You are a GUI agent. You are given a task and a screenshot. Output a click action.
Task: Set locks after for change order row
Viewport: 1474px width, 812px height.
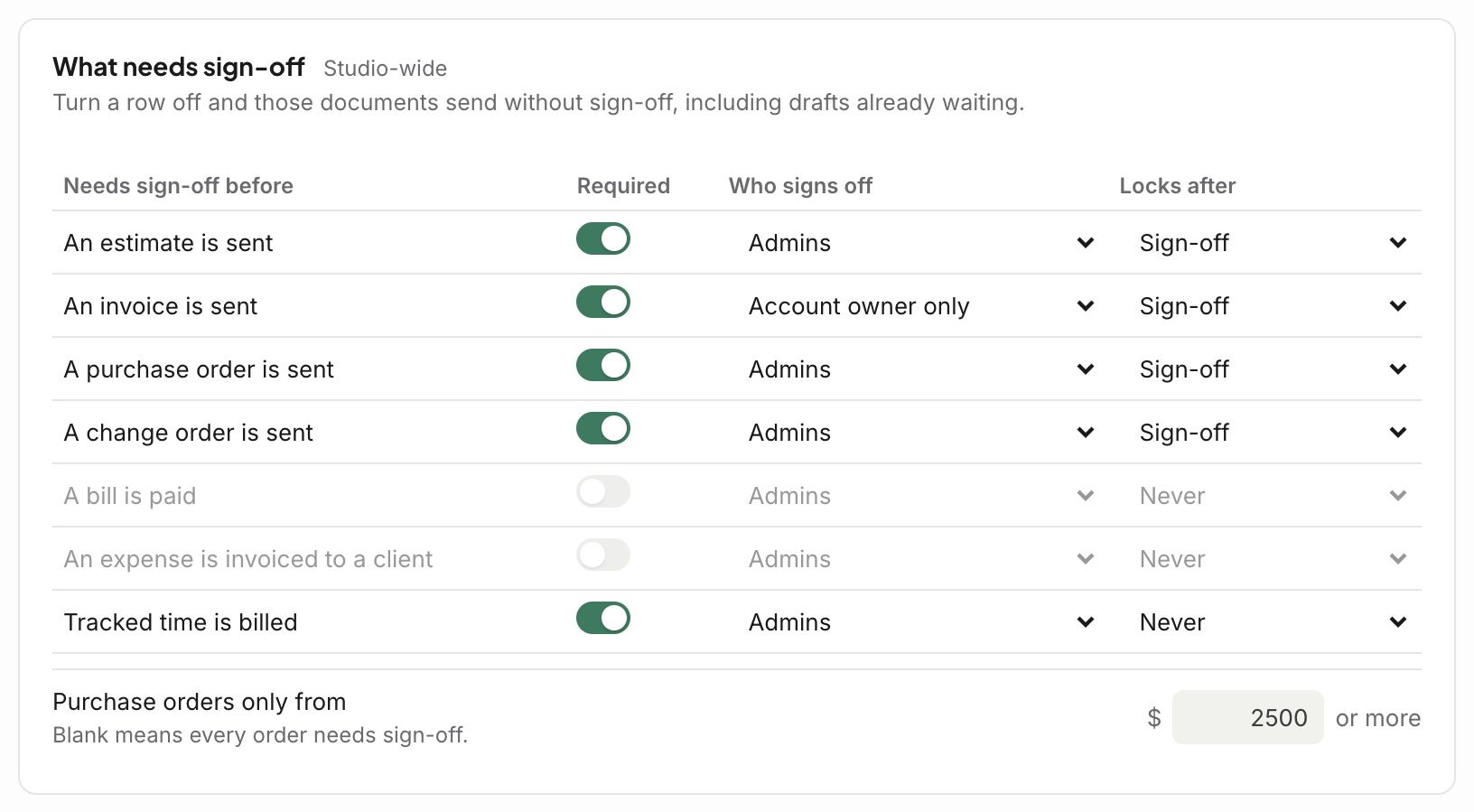tap(1271, 433)
